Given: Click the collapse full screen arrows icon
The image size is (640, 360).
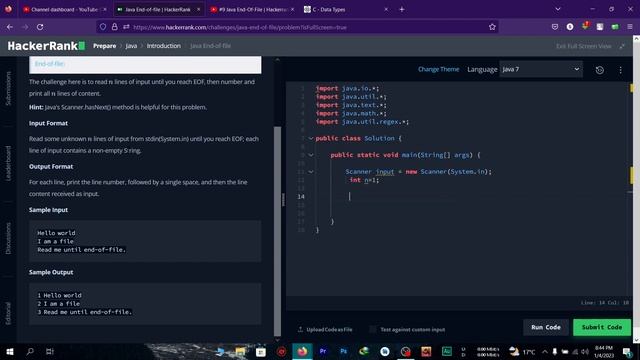Looking at the screenshot, I should (622, 46).
